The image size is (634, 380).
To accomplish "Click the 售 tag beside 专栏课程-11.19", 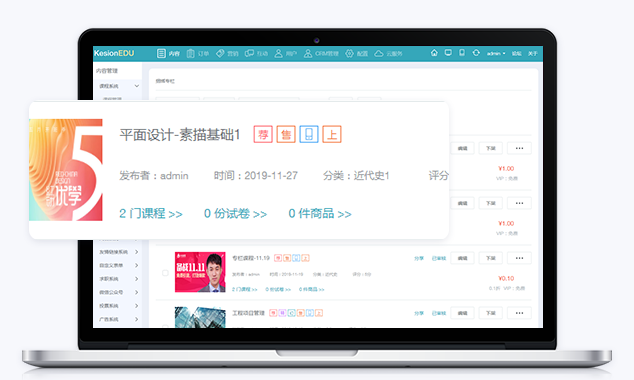I will coord(287,258).
